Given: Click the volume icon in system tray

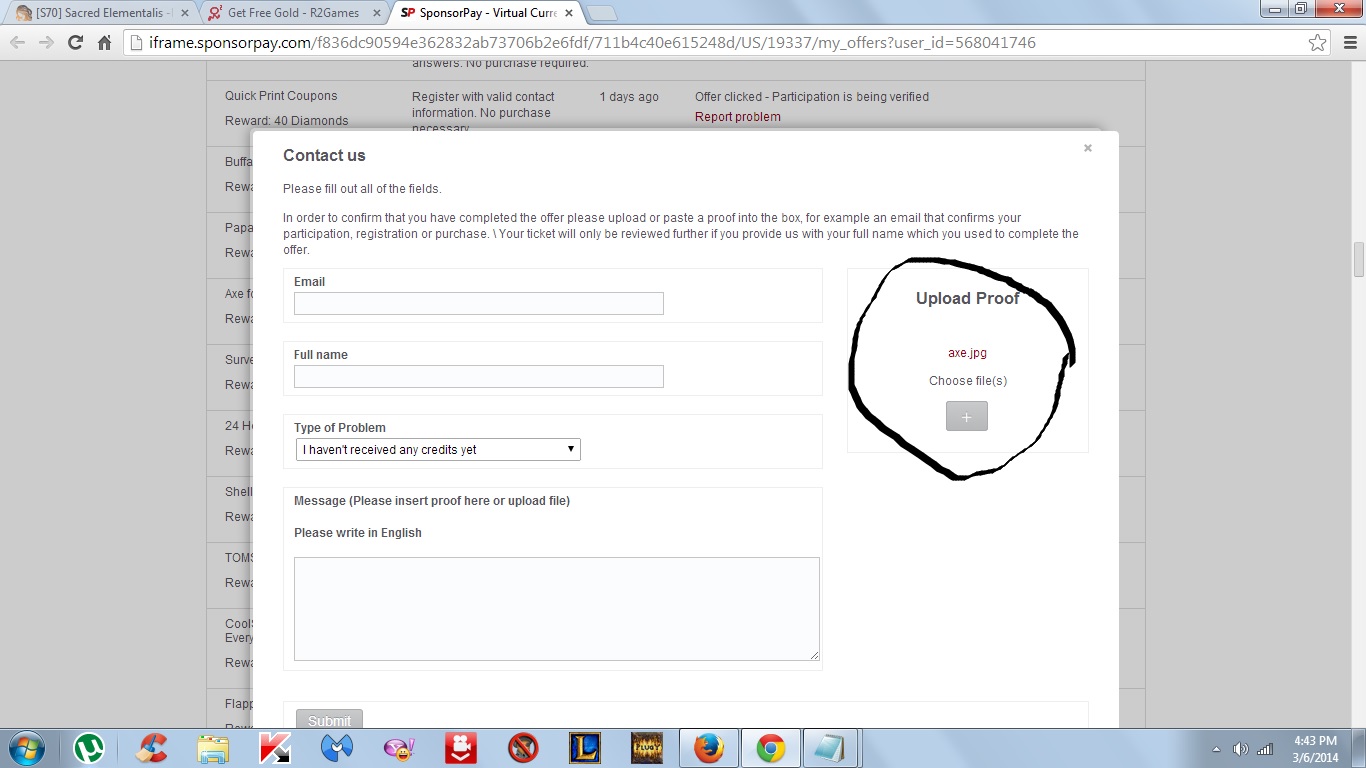Looking at the screenshot, I should point(1241,749).
